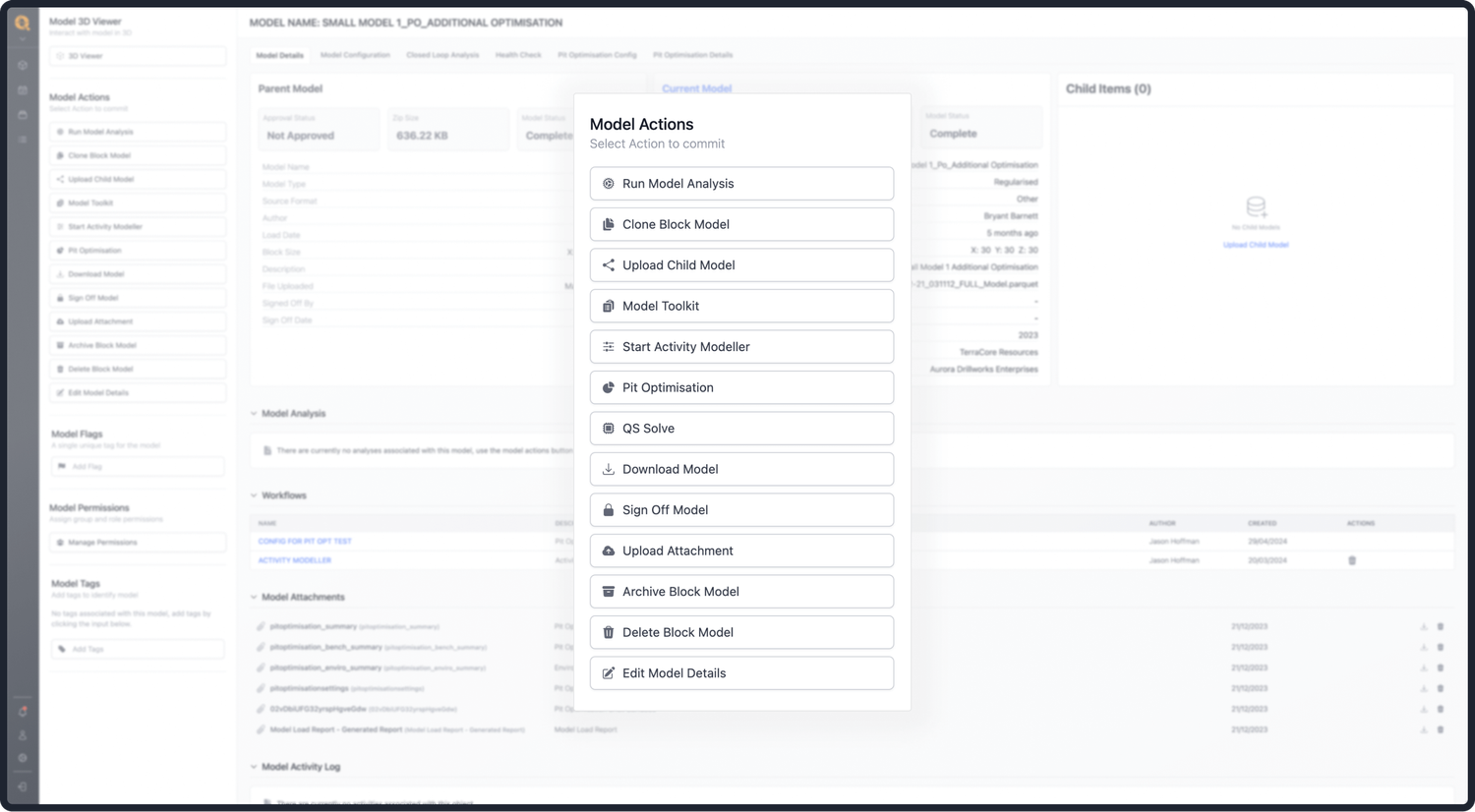Click the lock icon on Sign Off Model

tap(608, 509)
